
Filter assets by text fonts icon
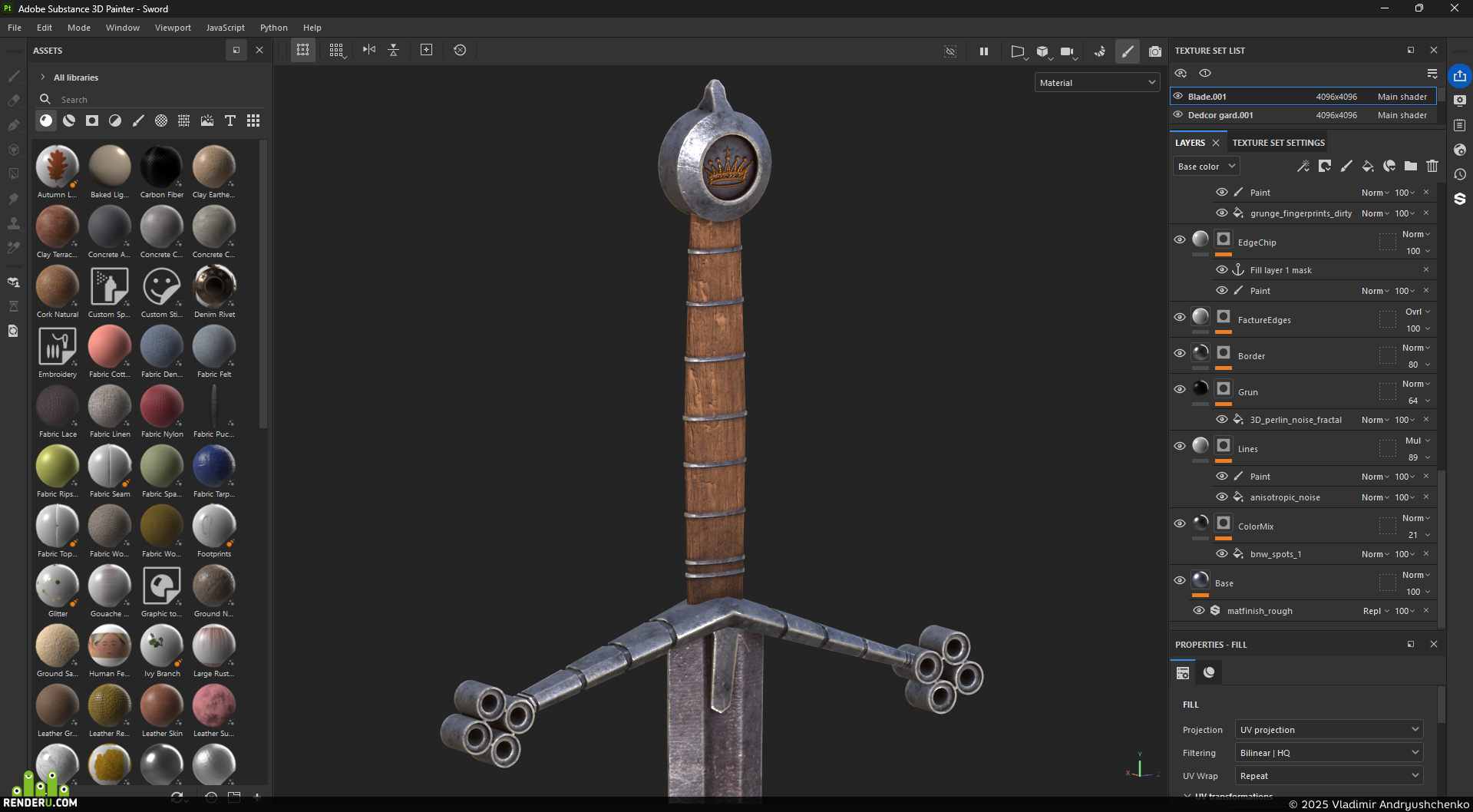pyautogui.click(x=230, y=120)
